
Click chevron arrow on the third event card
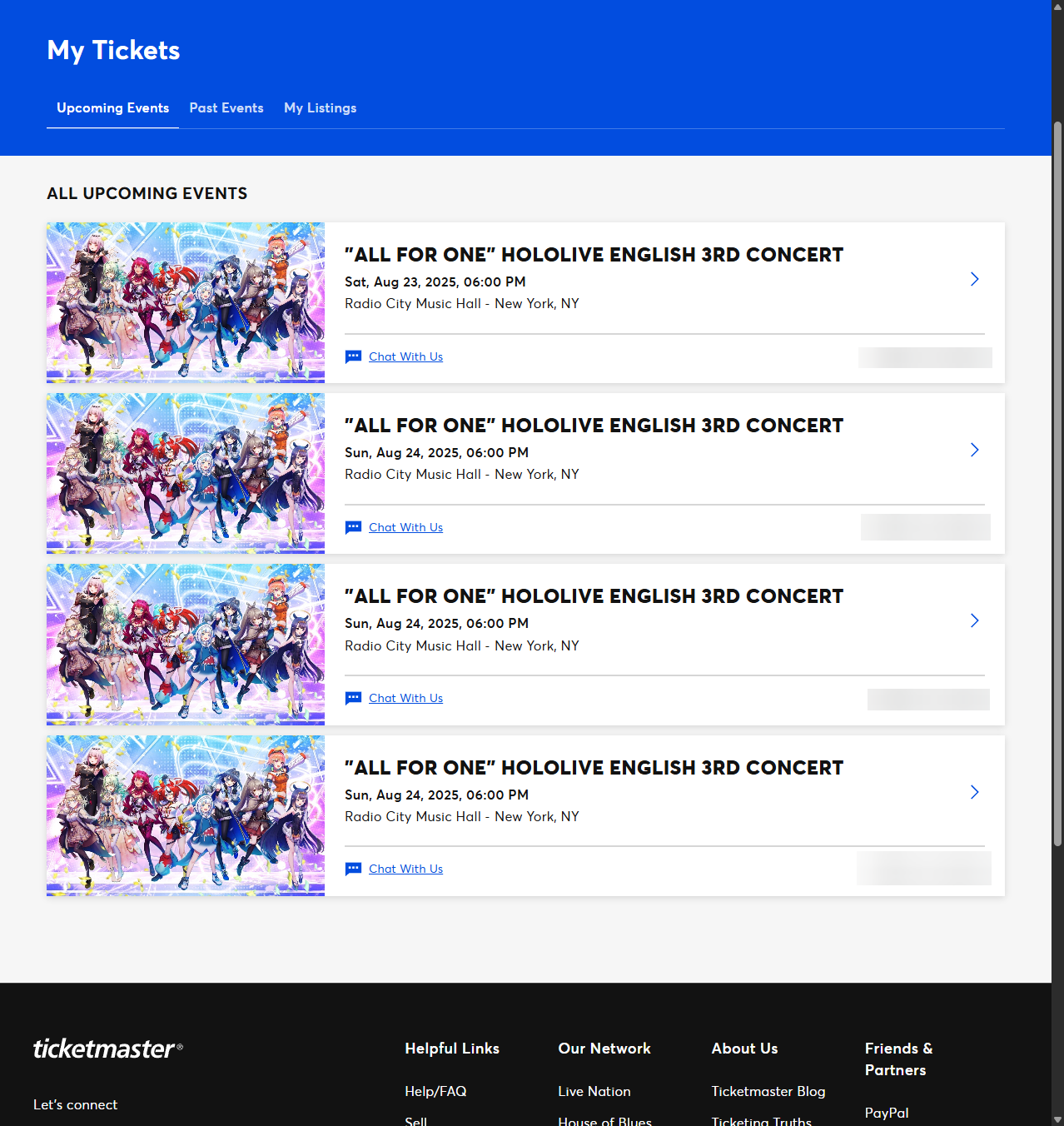(974, 620)
